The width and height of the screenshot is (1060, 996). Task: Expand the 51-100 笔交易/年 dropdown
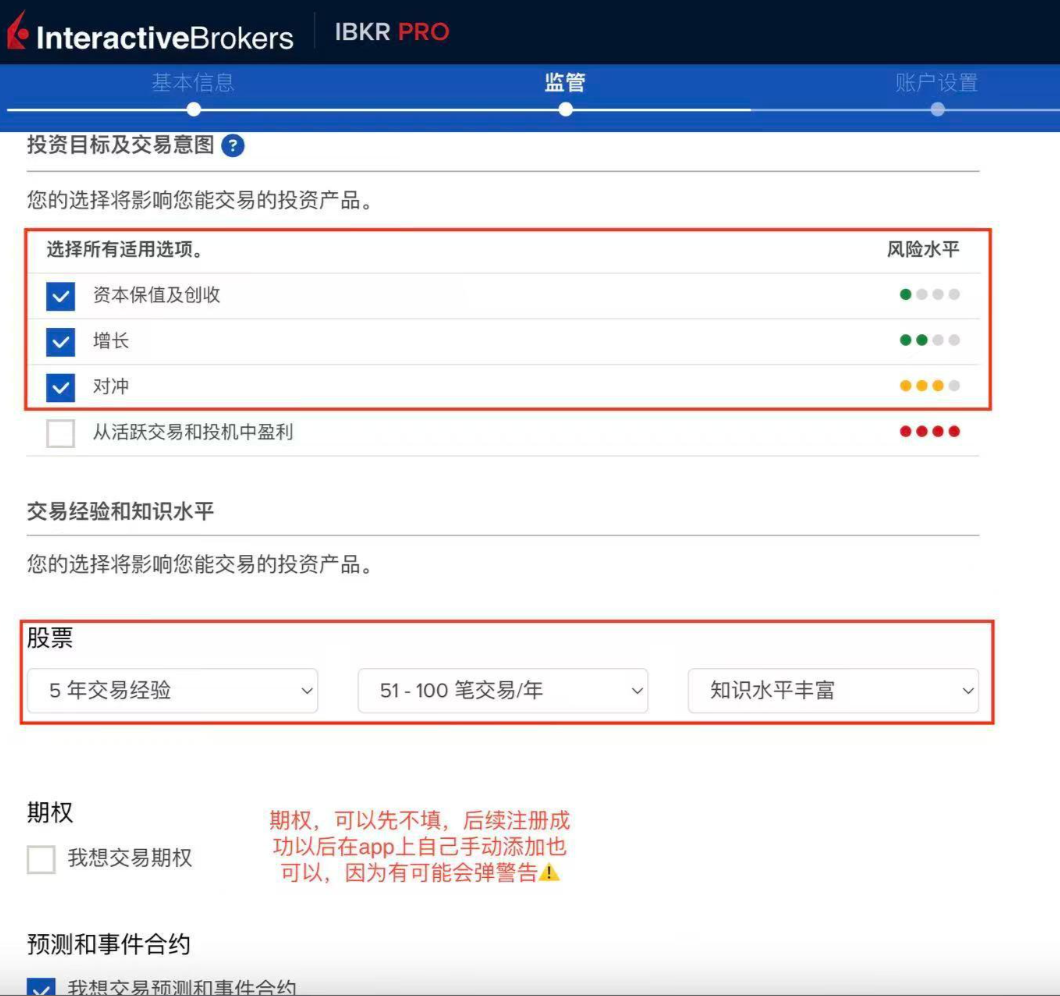503,690
